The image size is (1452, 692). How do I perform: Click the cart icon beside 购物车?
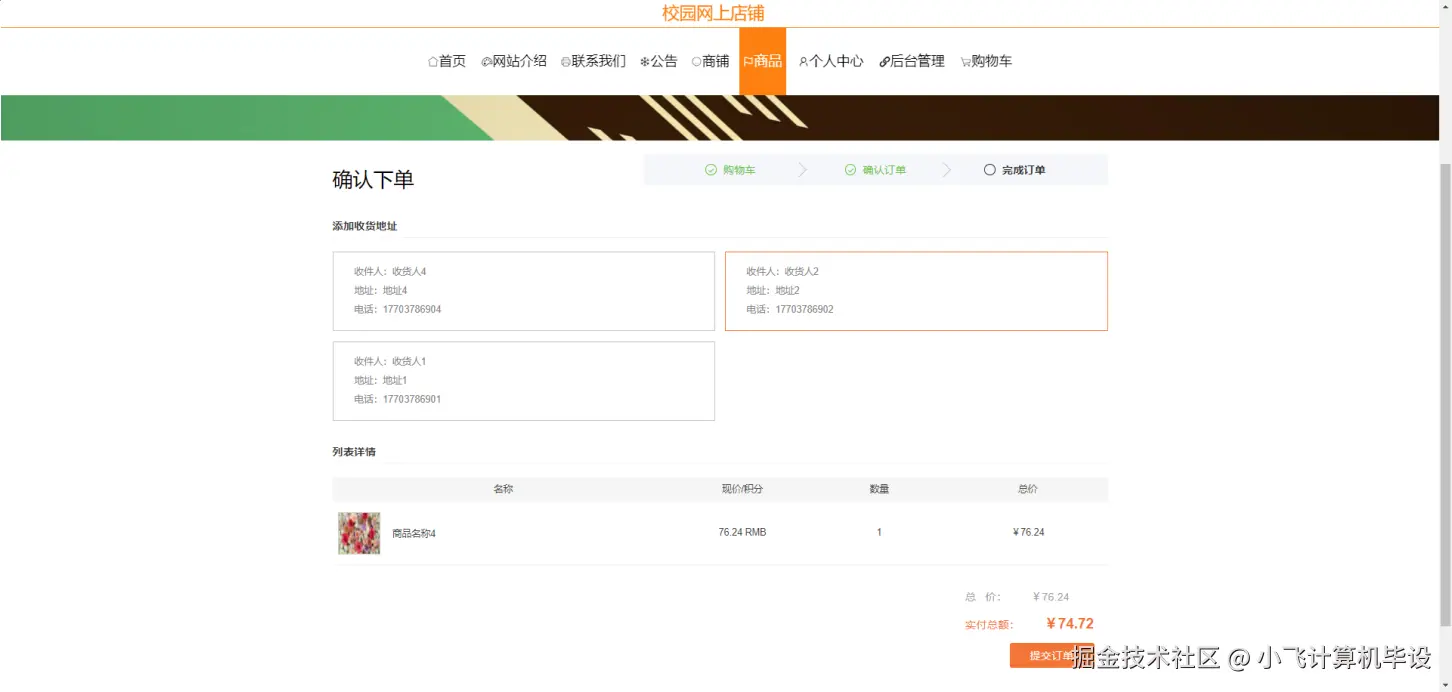coord(966,62)
